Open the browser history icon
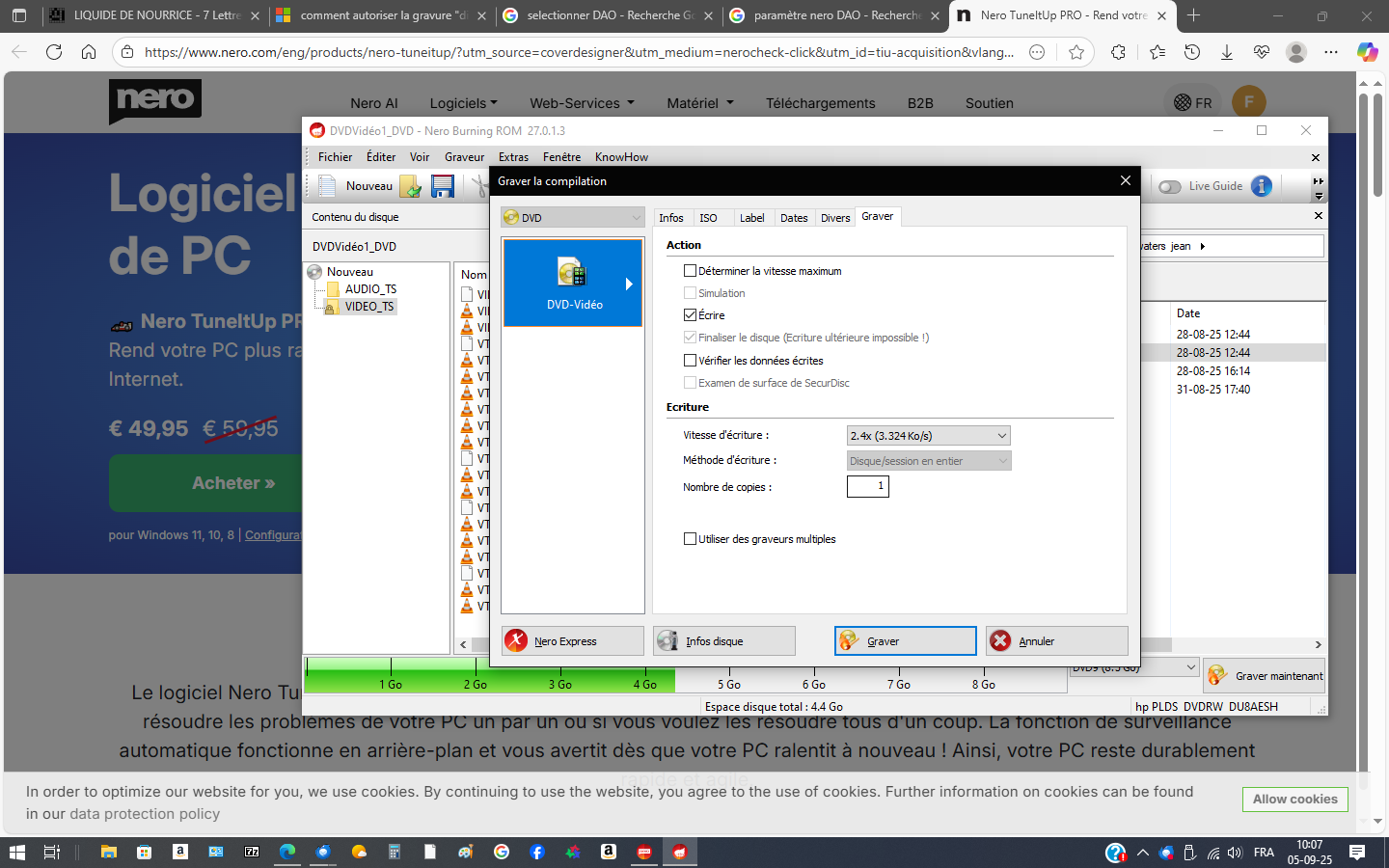This screenshot has height=868, width=1389. (x=1192, y=52)
